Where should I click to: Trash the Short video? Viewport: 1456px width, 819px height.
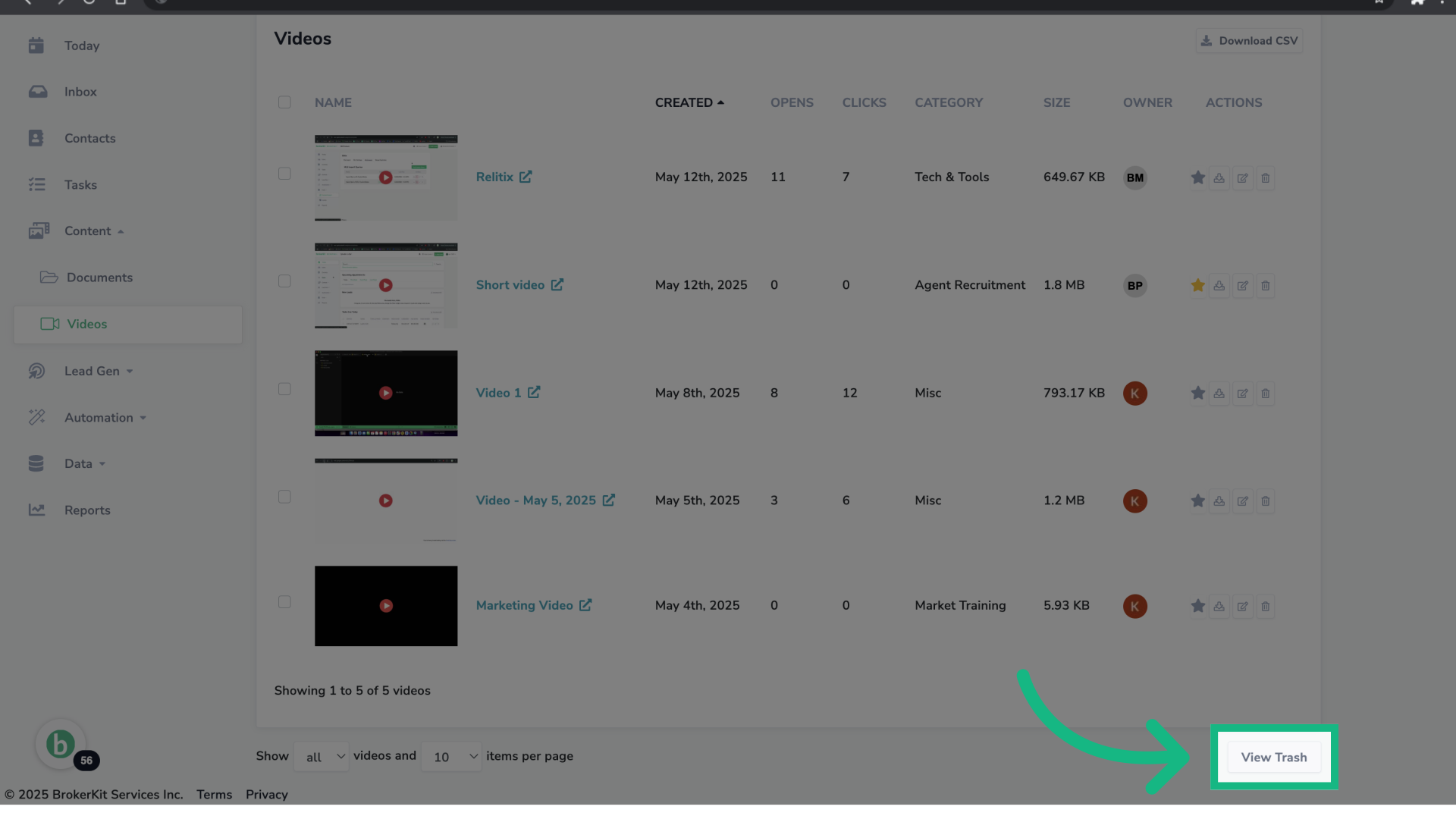click(1265, 286)
